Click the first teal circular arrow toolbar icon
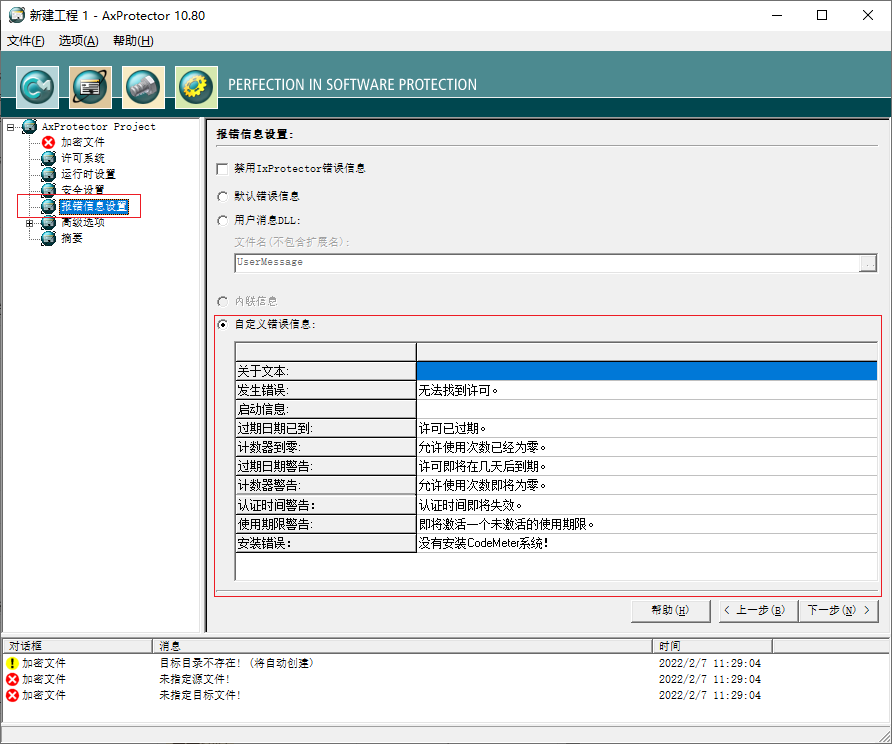Image resolution: width=892 pixels, height=744 pixels. point(38,87)
